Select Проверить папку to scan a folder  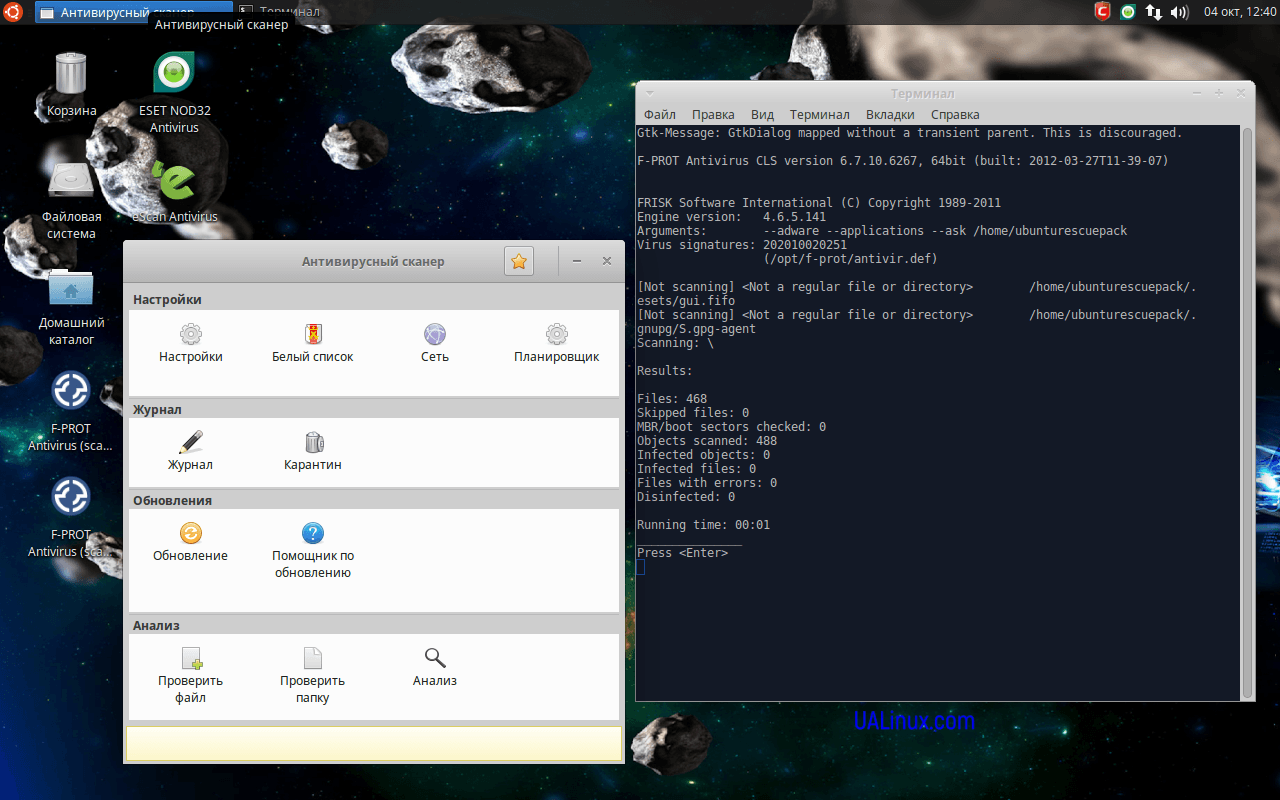click(313, 676)
